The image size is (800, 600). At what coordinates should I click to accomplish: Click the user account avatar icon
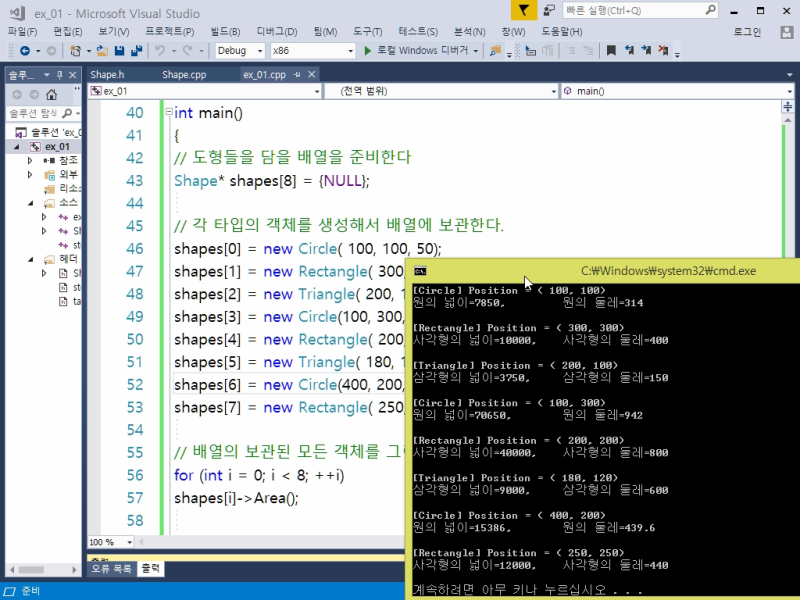tap(787, 32)
